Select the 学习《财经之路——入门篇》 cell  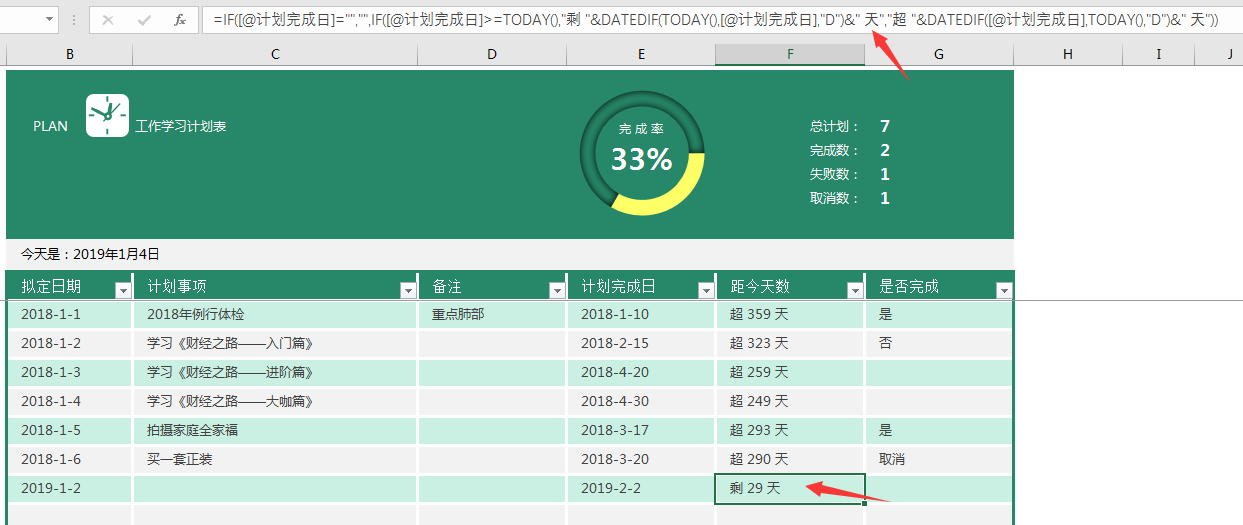(x=275, y=343)
